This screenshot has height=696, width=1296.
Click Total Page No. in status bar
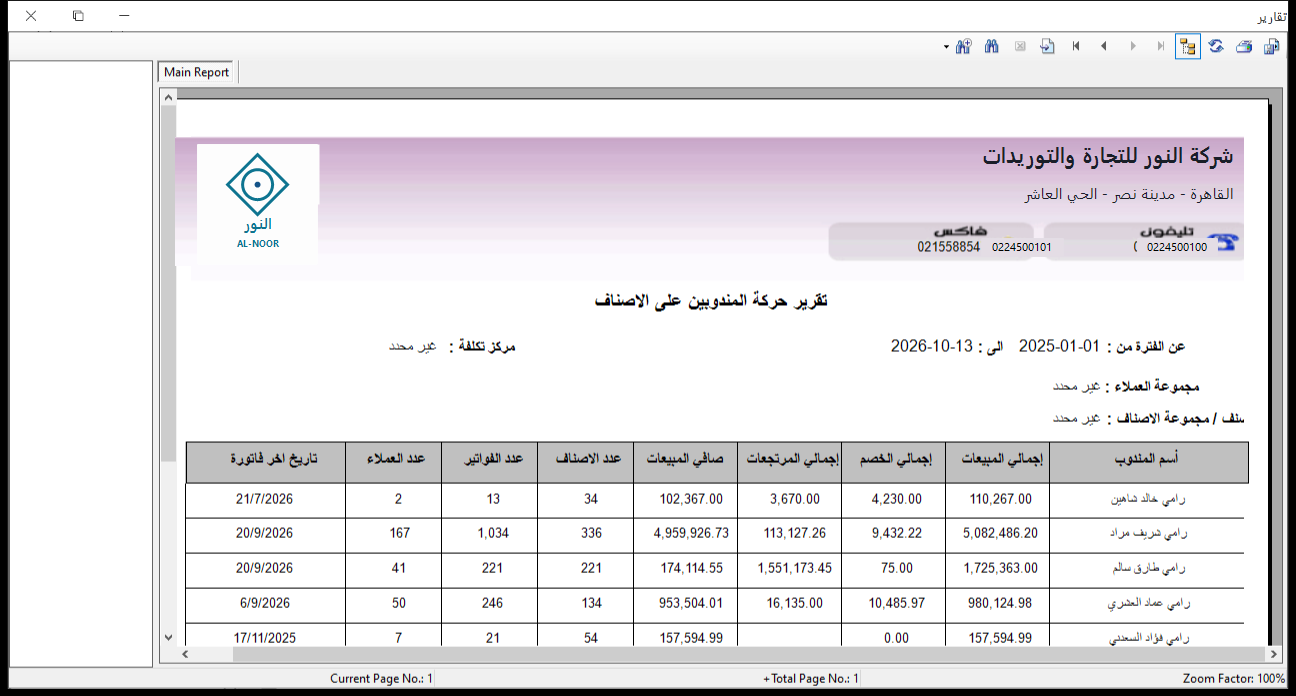coord(810,678)
